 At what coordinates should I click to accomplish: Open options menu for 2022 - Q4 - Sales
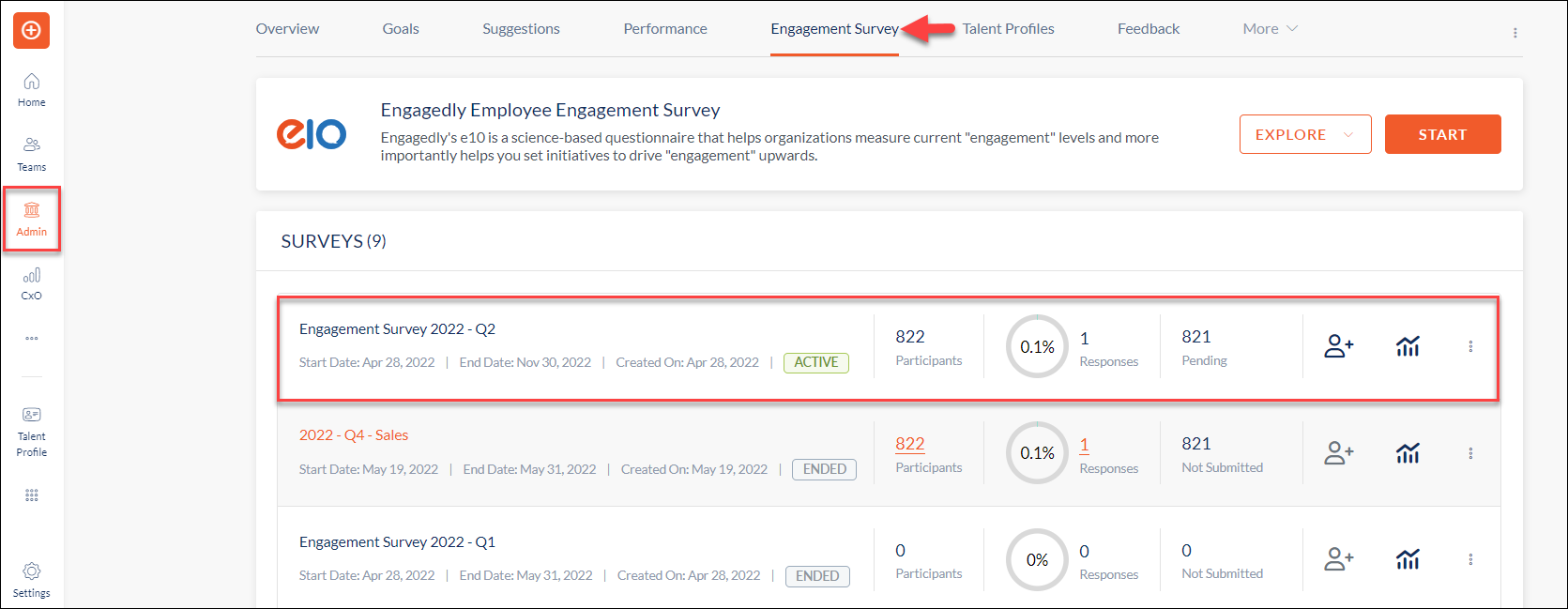tap(1470, 453)
